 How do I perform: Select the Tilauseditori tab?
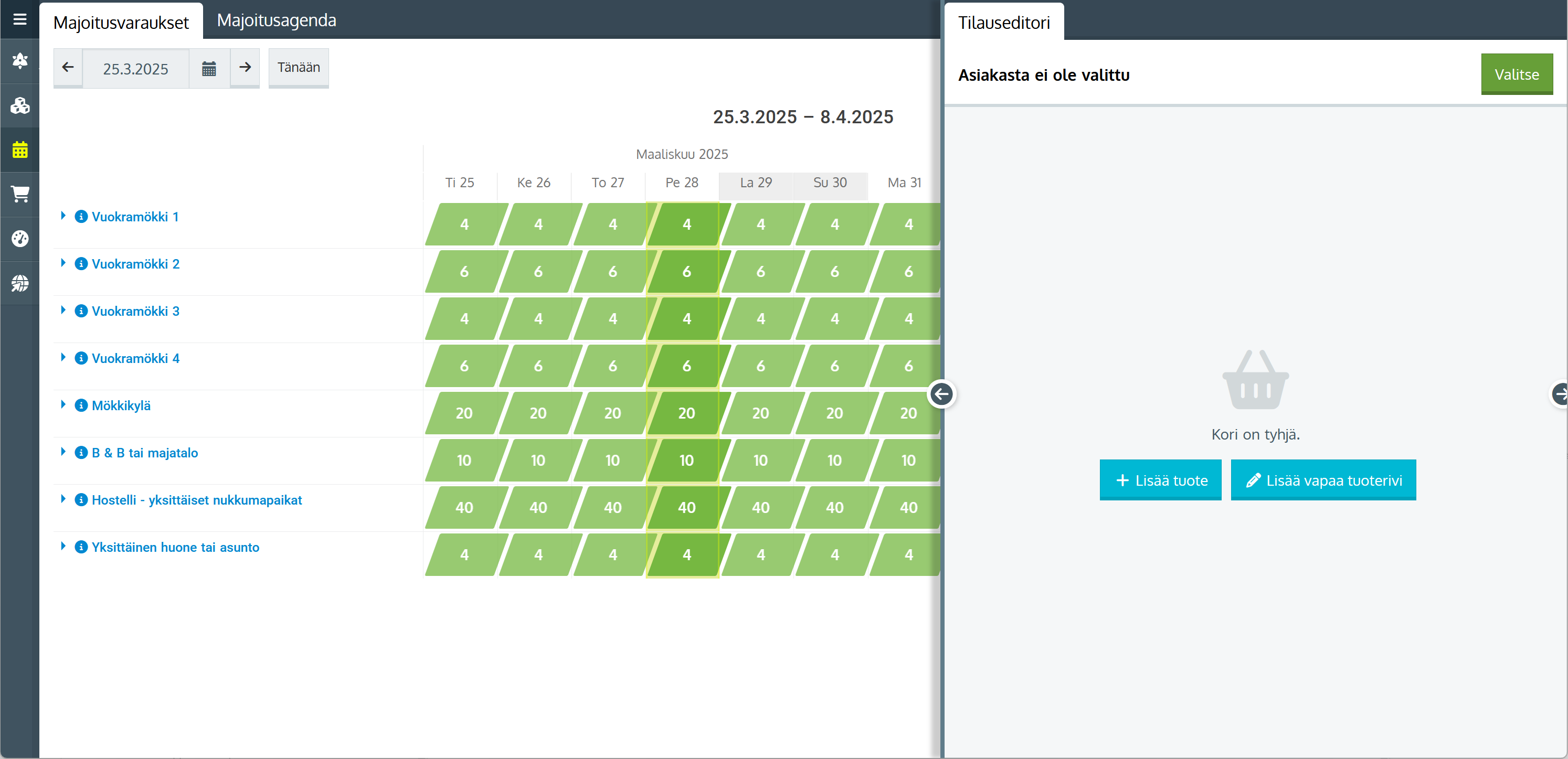pos(1004,23)
